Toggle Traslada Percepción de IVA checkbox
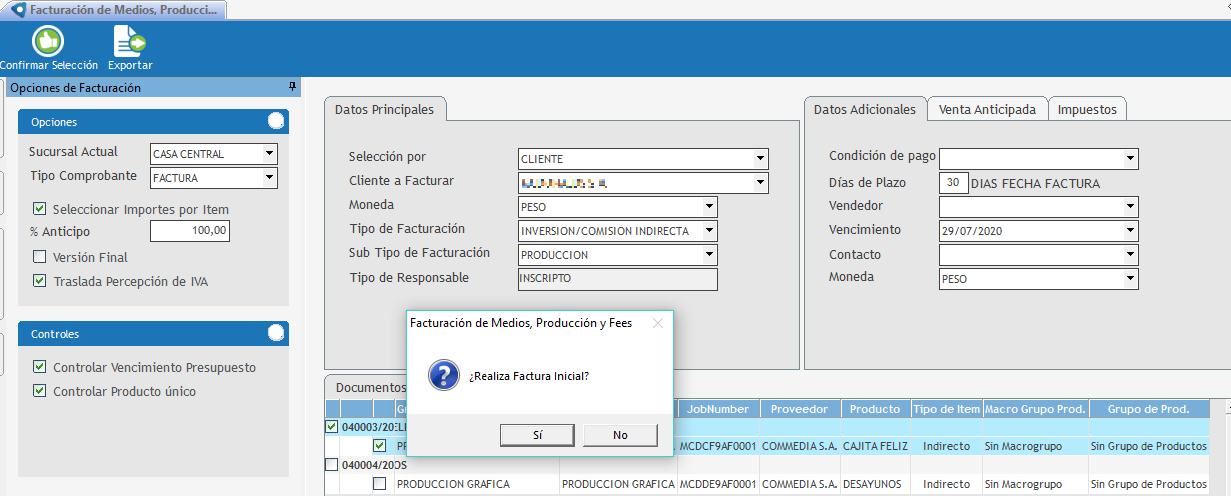This screenshot has width=1231, height=496. pos(40,281)
